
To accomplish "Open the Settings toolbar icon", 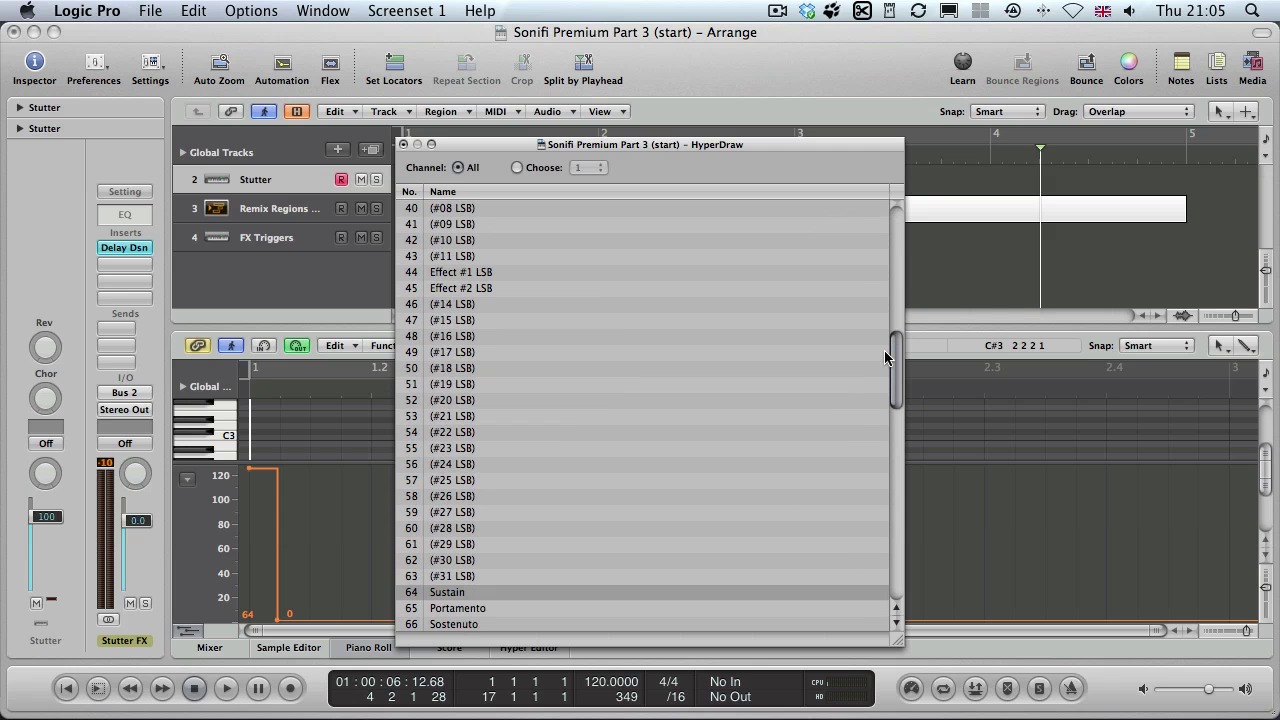I will coord(150,63).
